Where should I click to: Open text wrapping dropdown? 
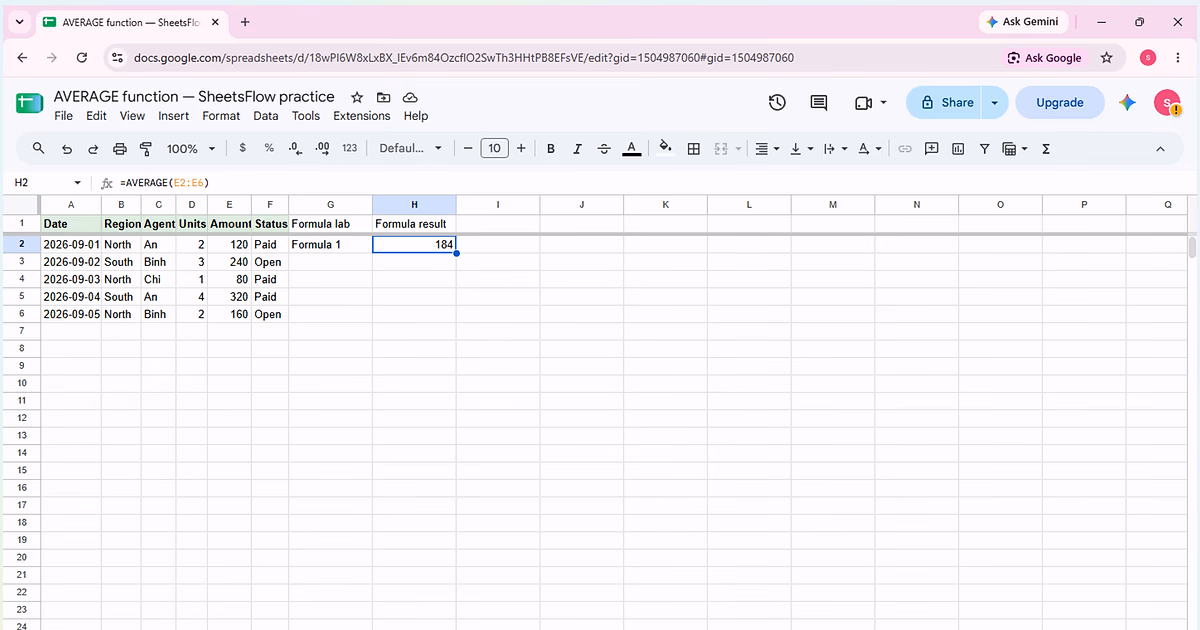click(x=835, y=148)
